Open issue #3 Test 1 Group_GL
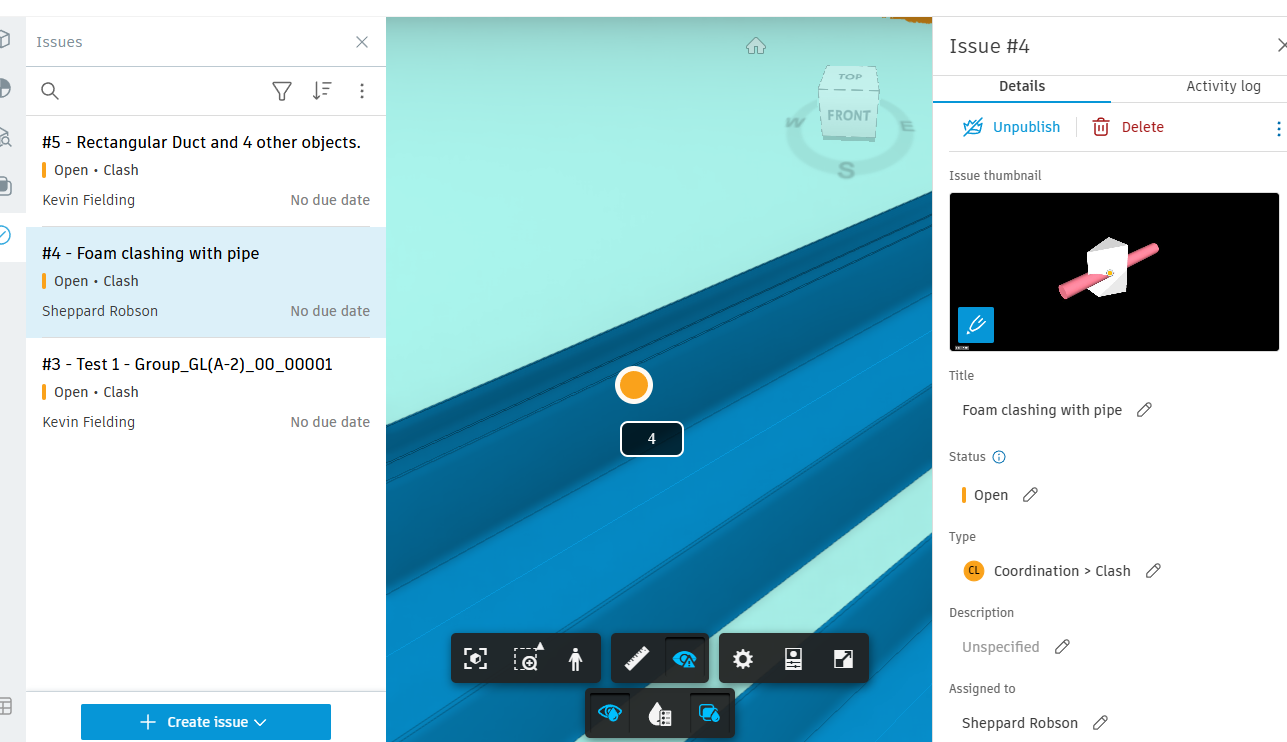This screenshot has width=1287, height=742. pos(206,393)
